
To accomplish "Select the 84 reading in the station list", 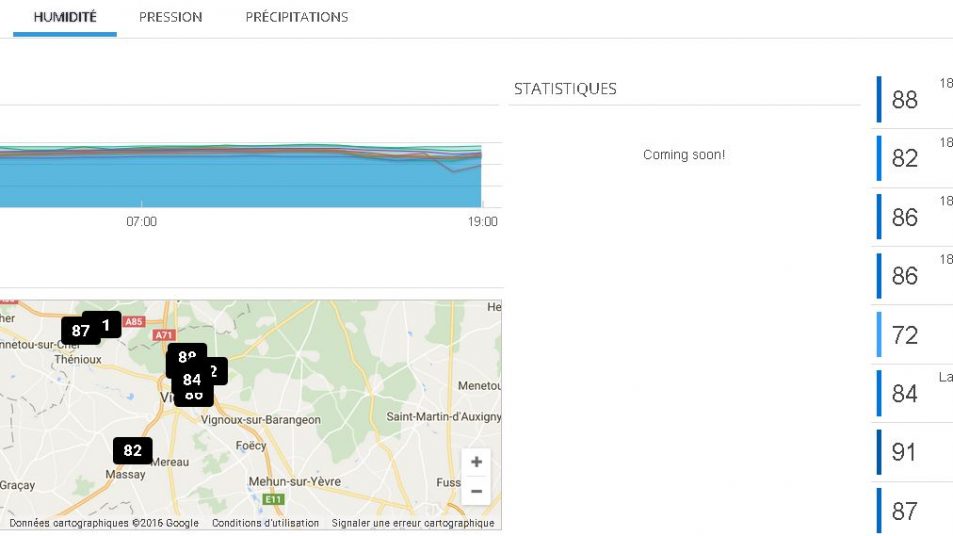I will click(904, 394).
